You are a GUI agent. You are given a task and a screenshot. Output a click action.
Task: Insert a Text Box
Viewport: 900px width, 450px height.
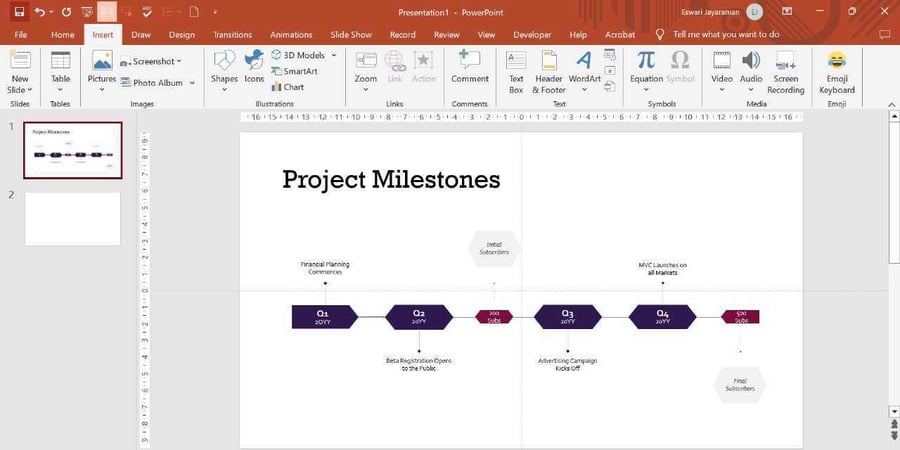click(x=516, y=72)
